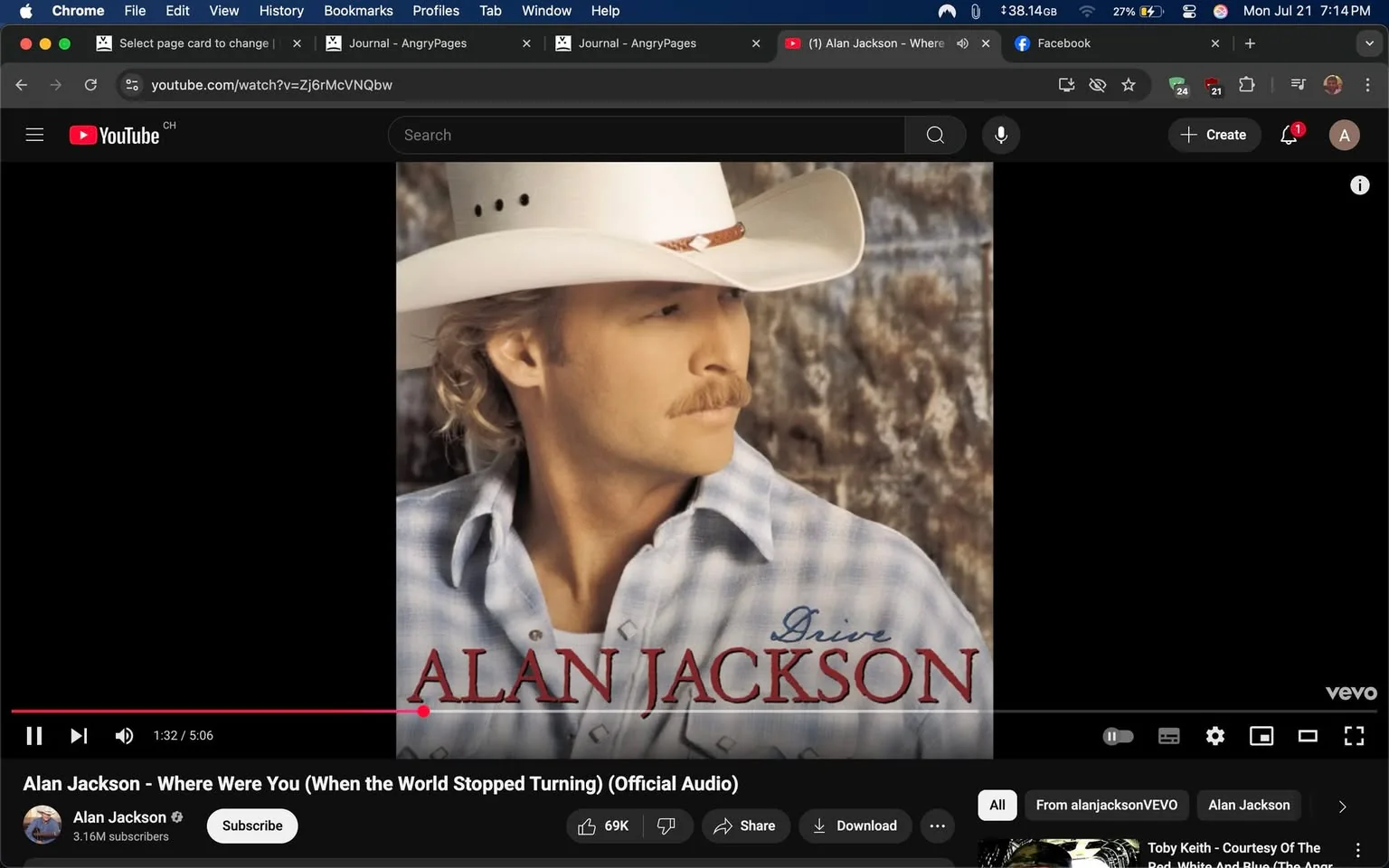This screenshot has height=868, width=1389.
Task: Pause the video with the pause button
Action: tap(34, 736)
